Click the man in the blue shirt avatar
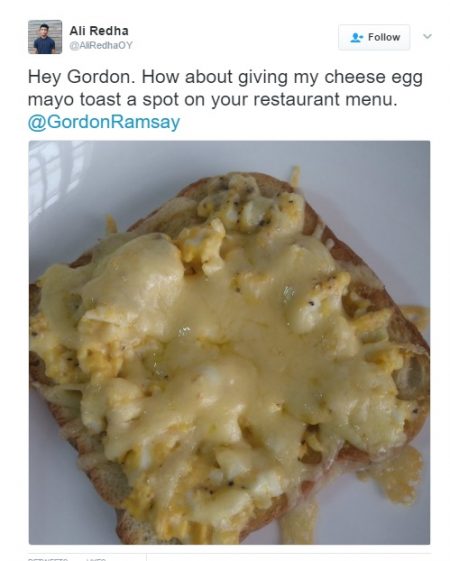 pos(45,37)
